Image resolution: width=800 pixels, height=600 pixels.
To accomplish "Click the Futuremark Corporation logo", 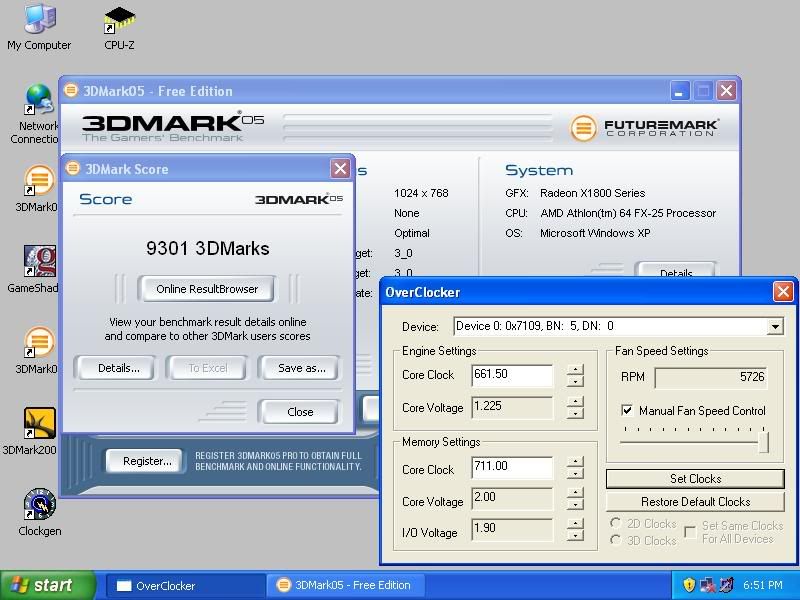I will click(x=644, y=127).
